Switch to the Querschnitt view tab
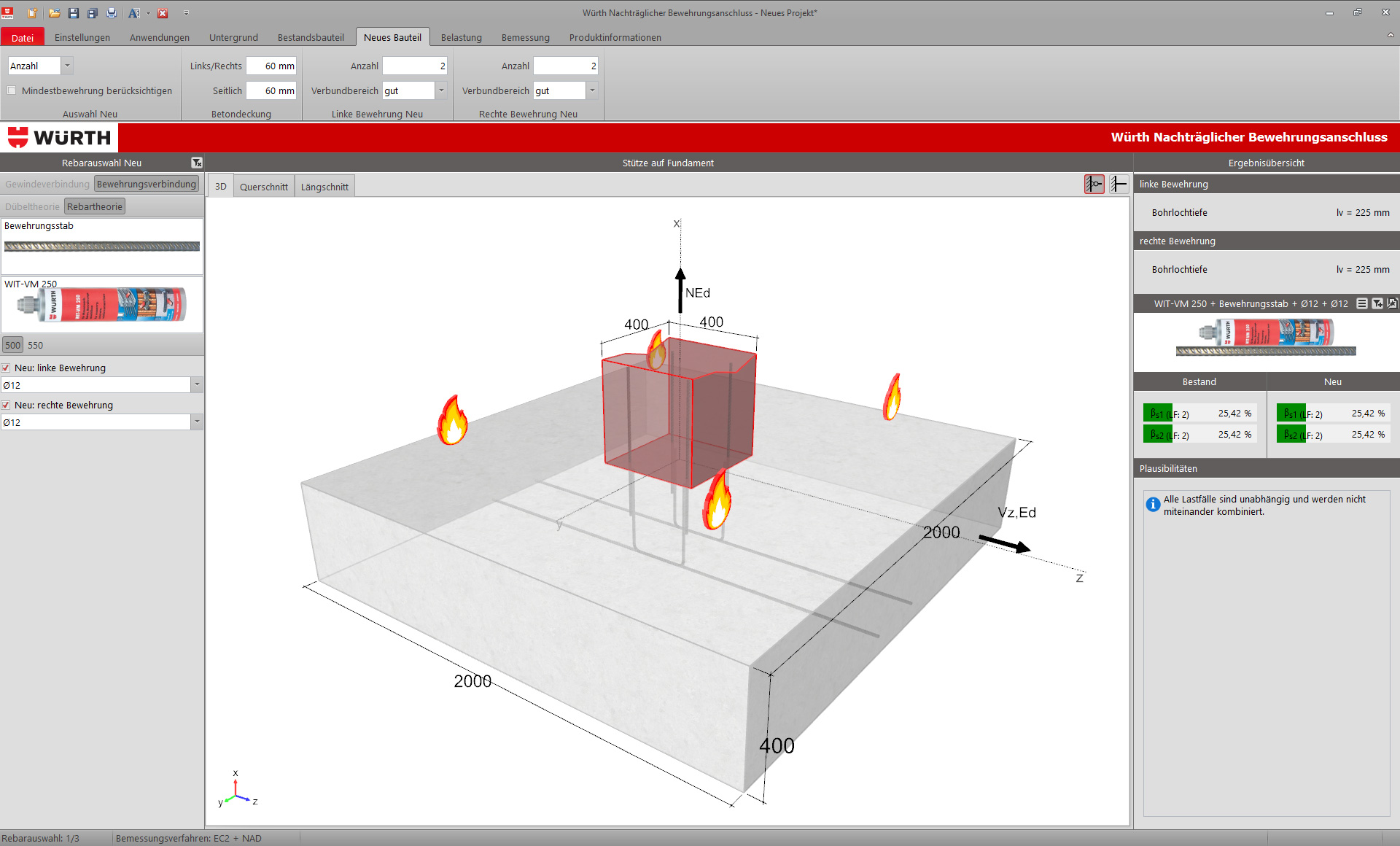1400x846 pixels. coord(264,187)
